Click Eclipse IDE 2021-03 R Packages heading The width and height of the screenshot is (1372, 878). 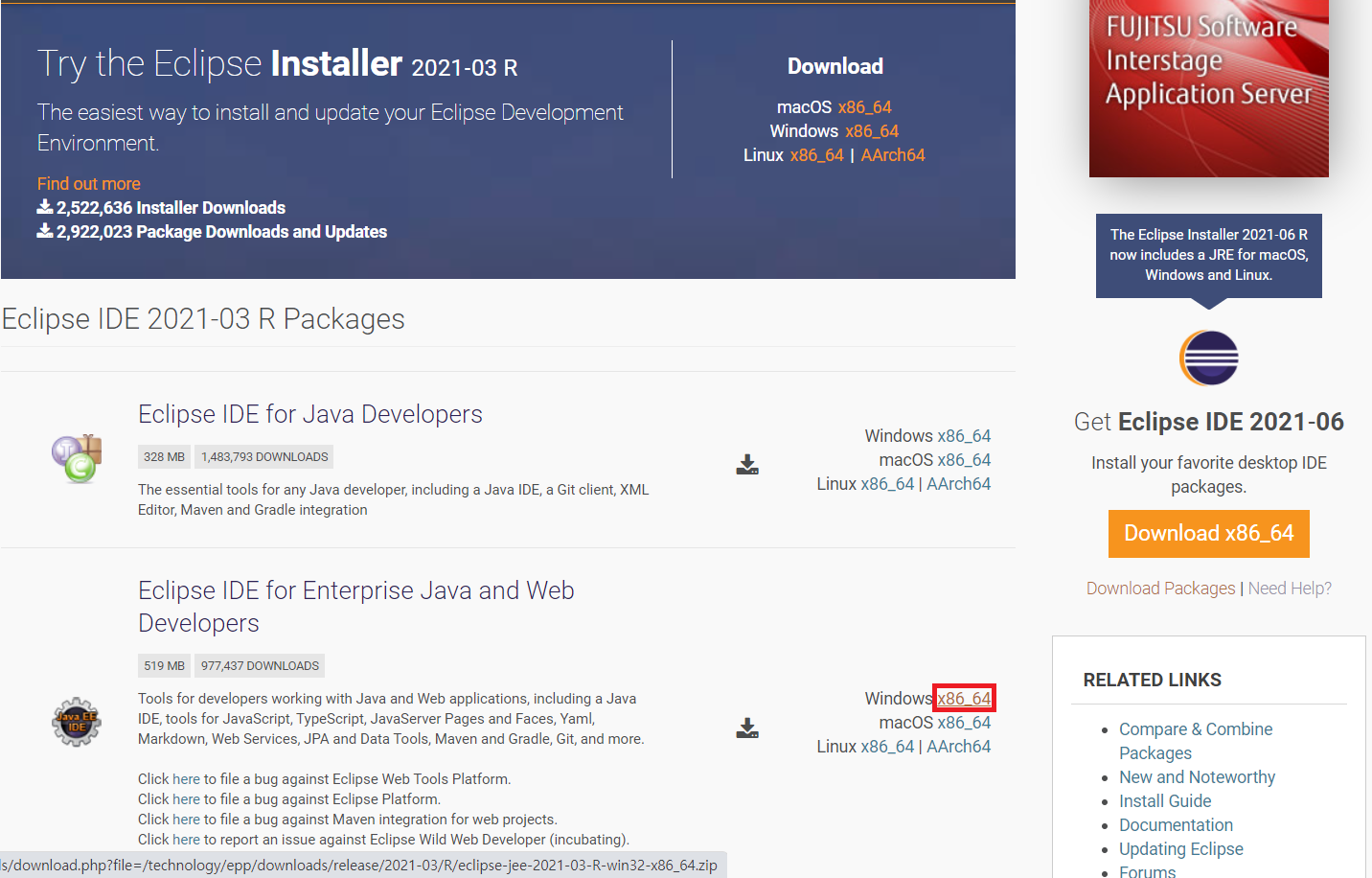[203, 319]
